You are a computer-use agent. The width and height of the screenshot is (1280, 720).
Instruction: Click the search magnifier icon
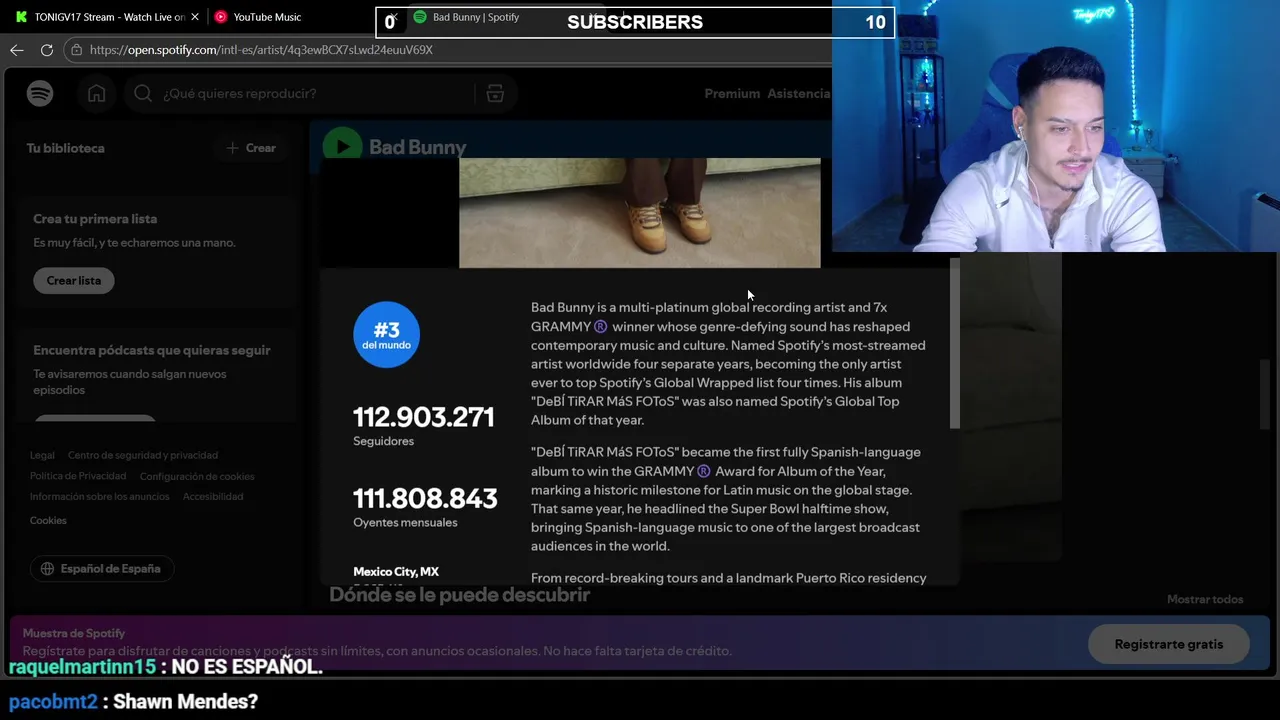click(143, 93)
